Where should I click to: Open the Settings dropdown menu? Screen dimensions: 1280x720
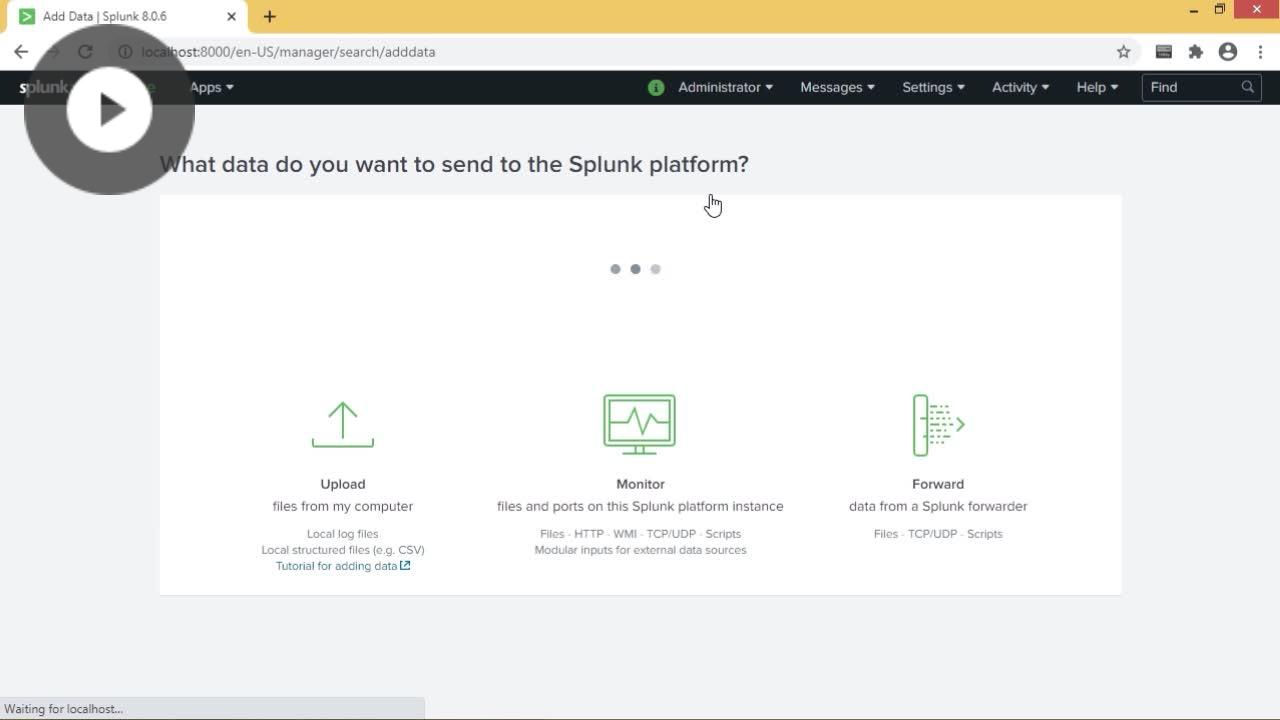(933, 88)
